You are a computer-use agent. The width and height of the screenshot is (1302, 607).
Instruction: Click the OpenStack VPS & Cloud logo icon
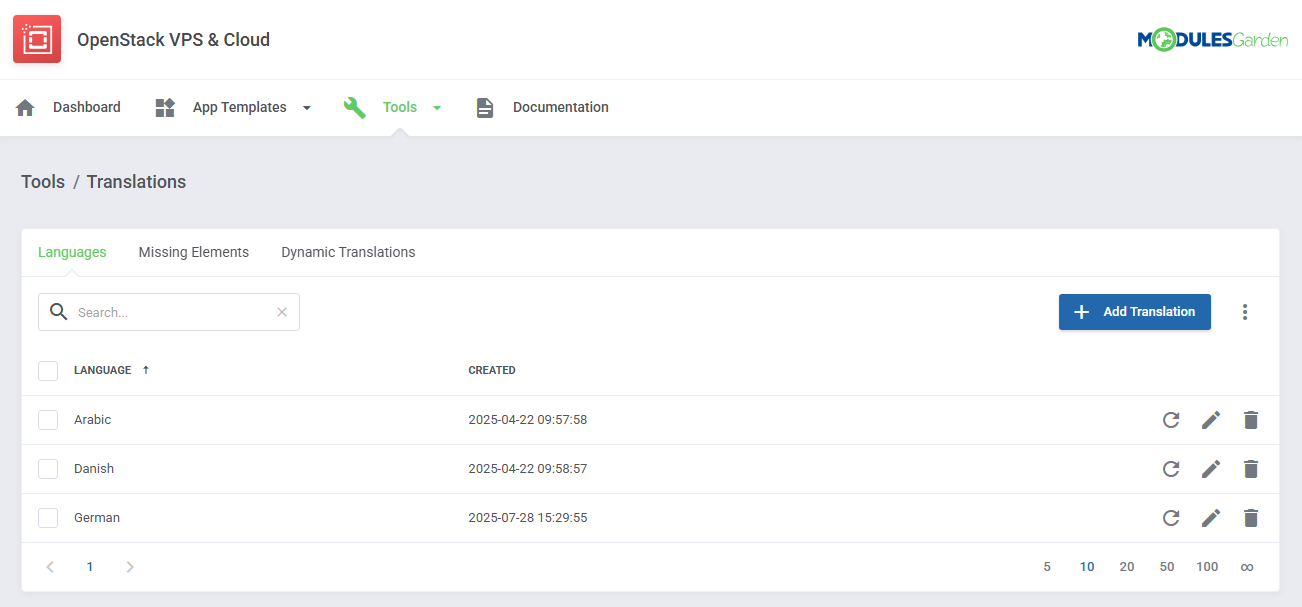point(37,40)
